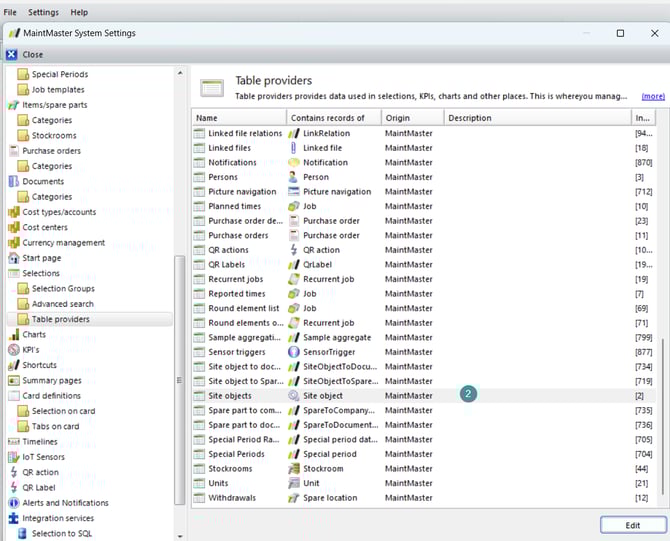Click the KPI's icon in sidebar
Viewport: 670px width, 541px height.
14,350
